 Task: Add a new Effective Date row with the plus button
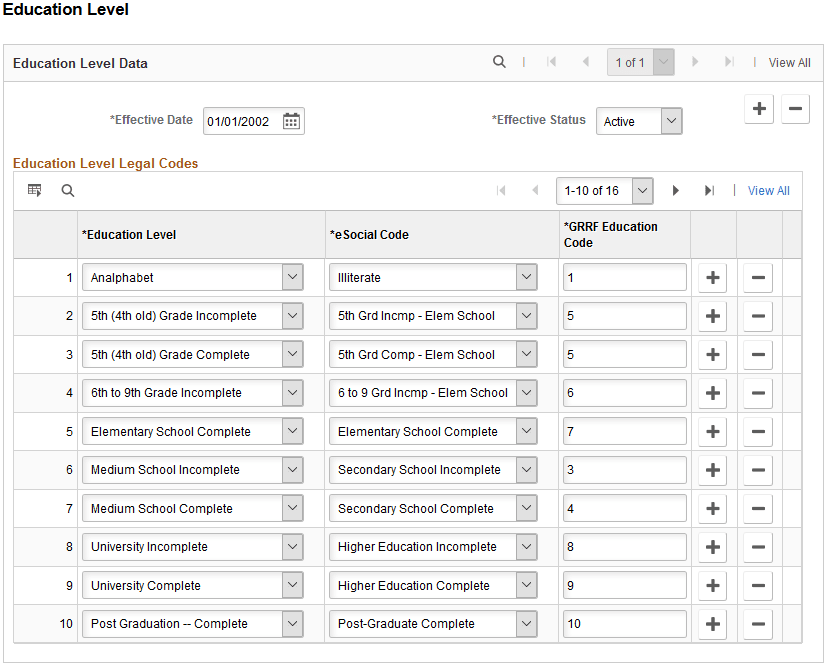tap(758, 108)
